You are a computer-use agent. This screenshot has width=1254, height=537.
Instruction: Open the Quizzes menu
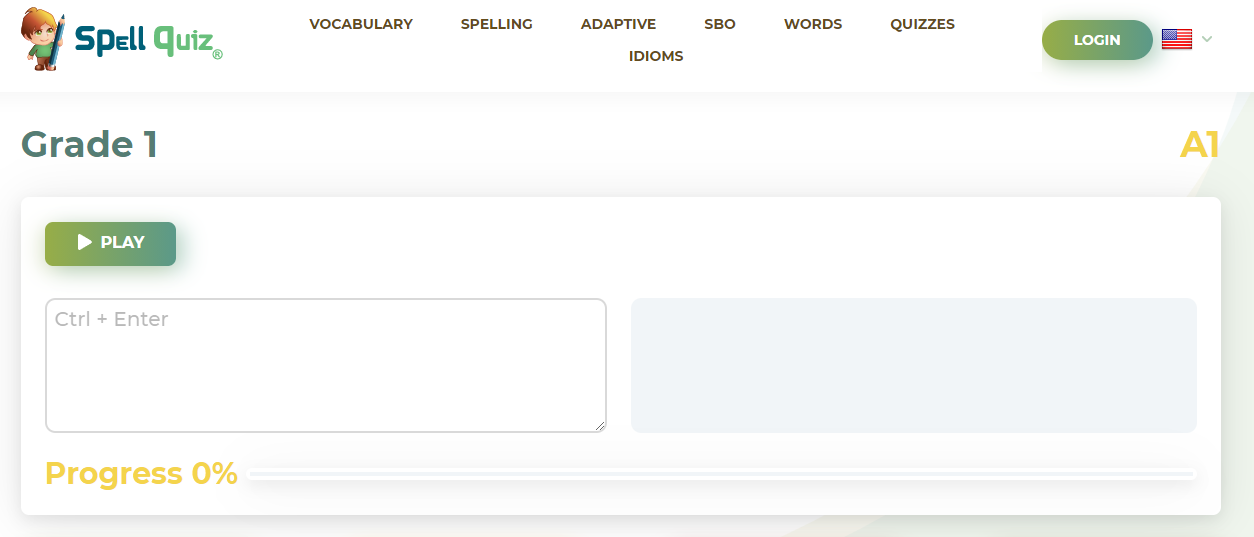[x=922, y=24]
